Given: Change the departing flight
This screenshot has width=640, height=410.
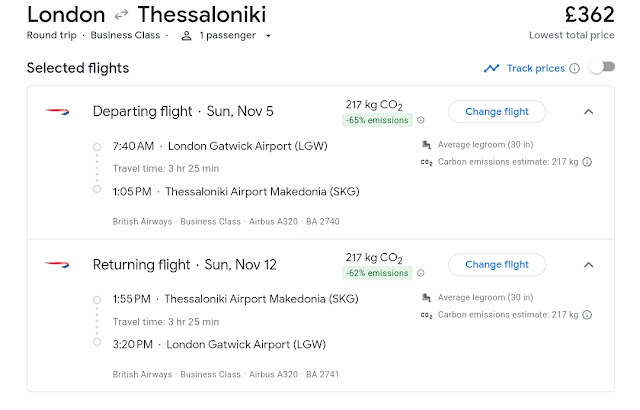Looking at the screenshot, I should tap(497, 111).
